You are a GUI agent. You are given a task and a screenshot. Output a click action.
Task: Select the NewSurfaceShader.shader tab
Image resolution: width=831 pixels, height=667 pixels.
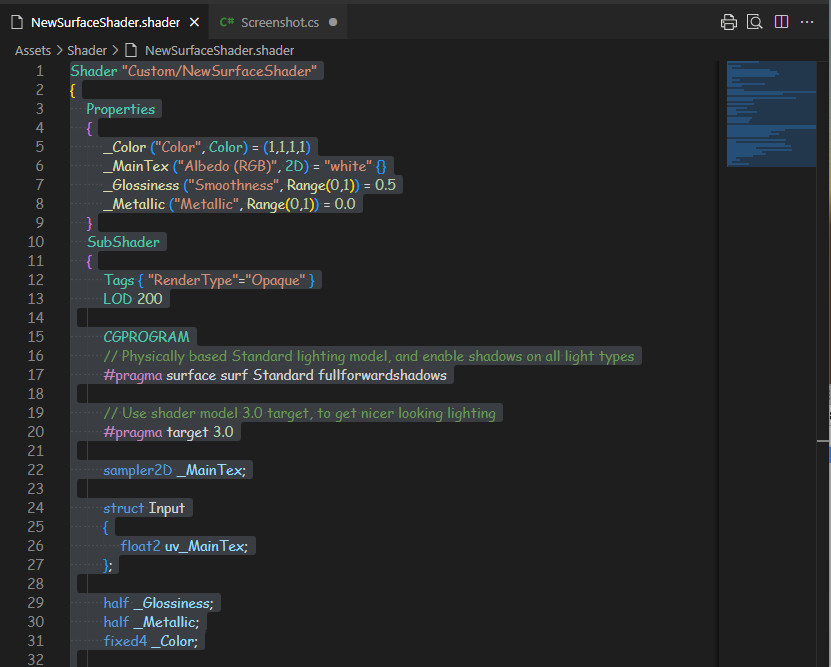click(x=105, y=22)
